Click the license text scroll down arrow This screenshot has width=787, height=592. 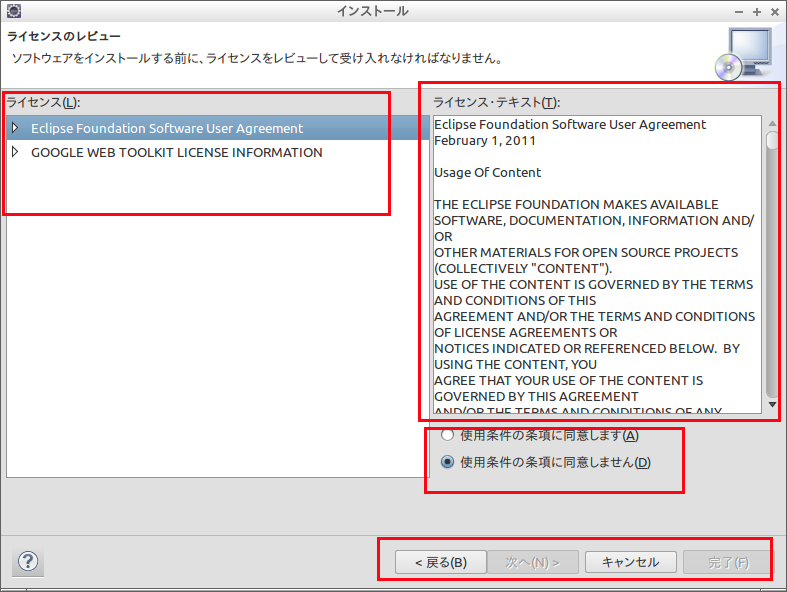coord(772,405)
